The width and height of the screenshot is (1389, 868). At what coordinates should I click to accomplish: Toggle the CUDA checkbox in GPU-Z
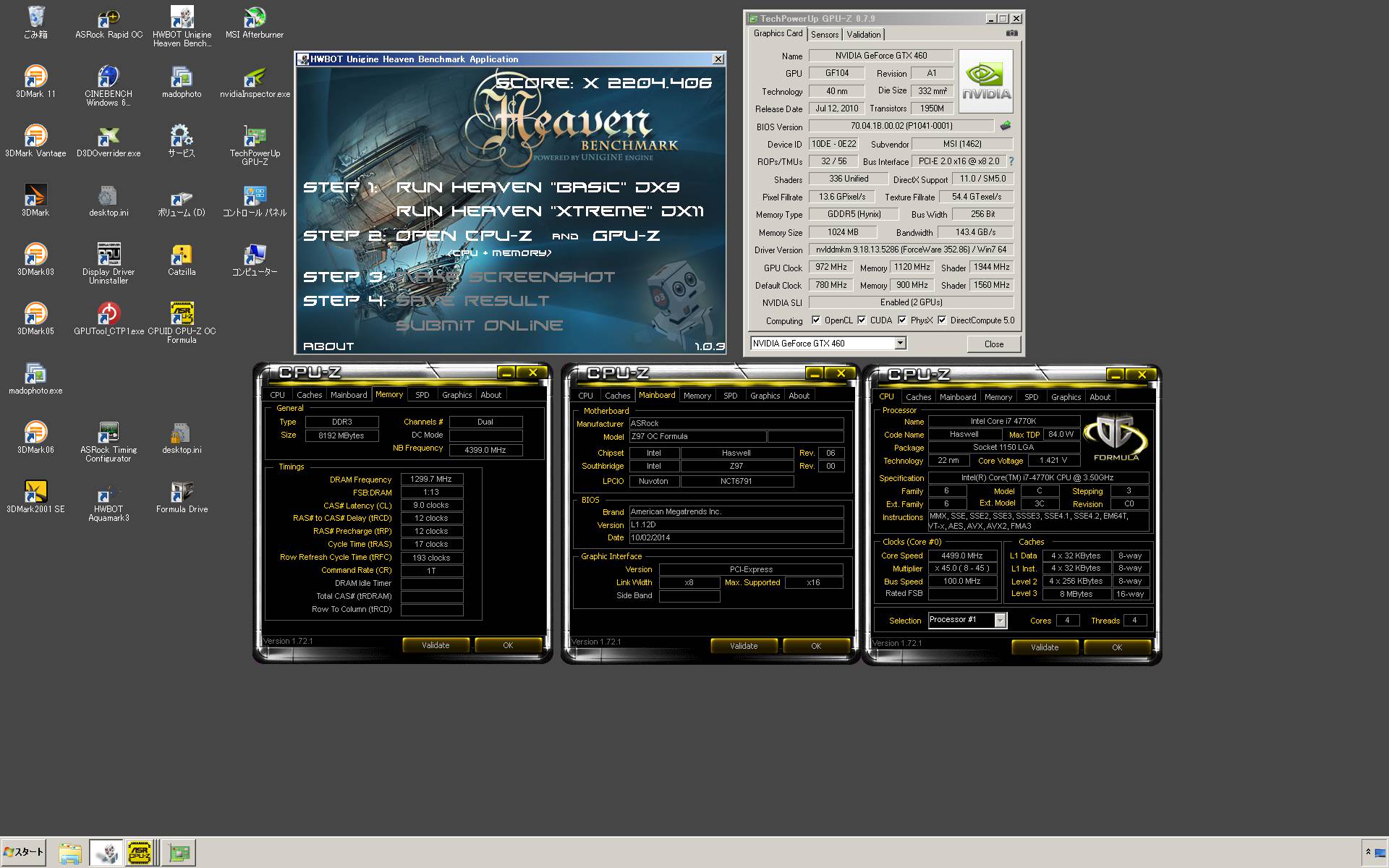862,320
